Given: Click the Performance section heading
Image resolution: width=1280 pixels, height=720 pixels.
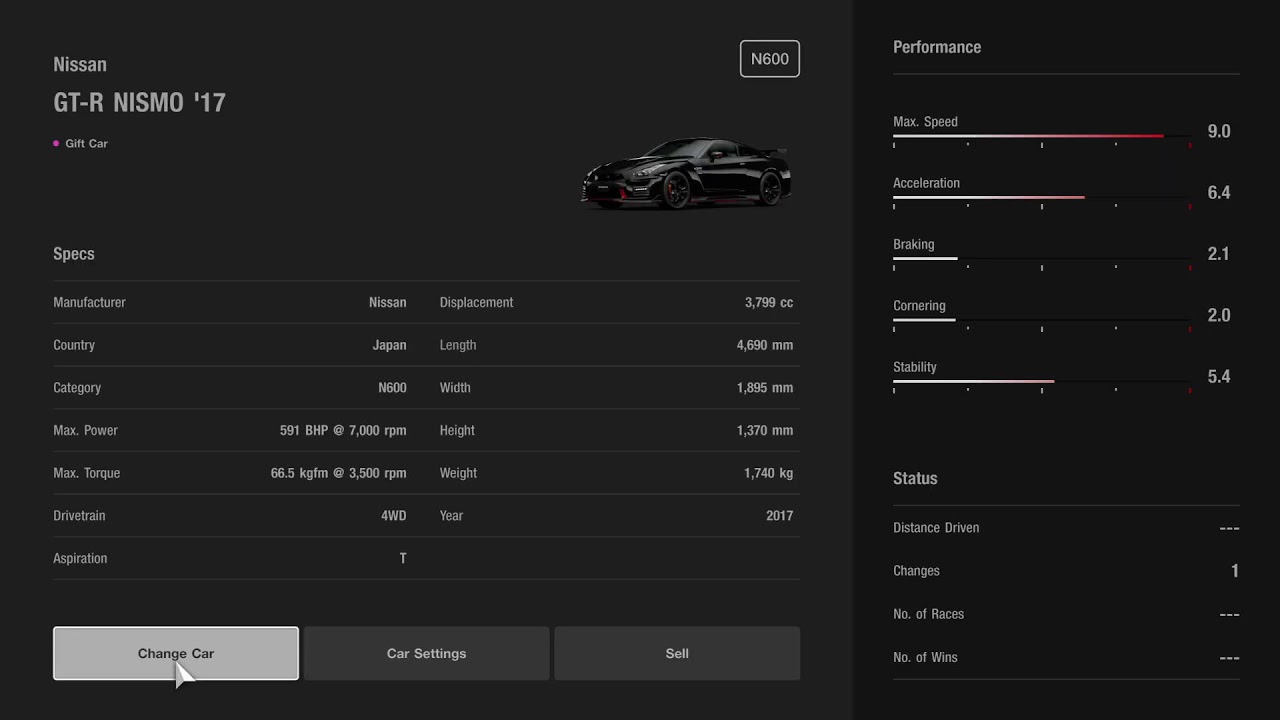Looking at the screenshot, I should (x=937, y=47).
